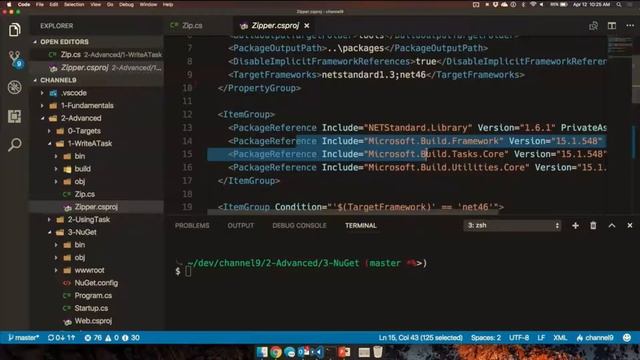
Task: Open the Debug view icon
Action: pyautogui.click(x=14, y=87)
